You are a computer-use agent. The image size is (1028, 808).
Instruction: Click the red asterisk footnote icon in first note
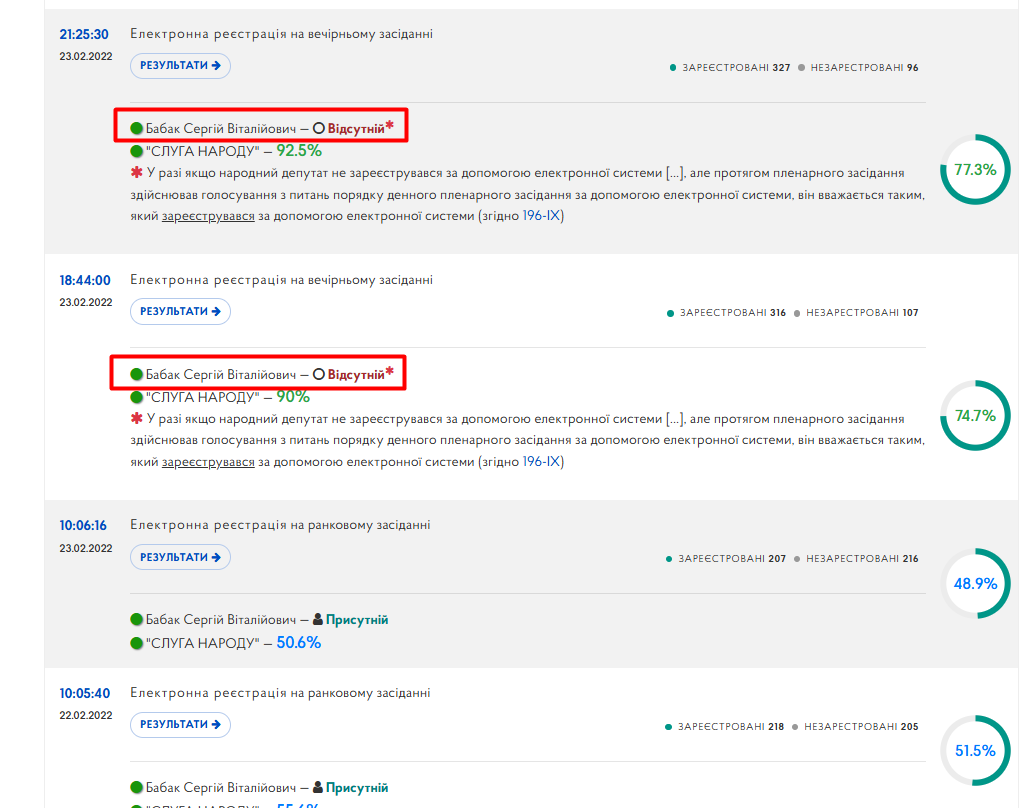coord(136,172)
